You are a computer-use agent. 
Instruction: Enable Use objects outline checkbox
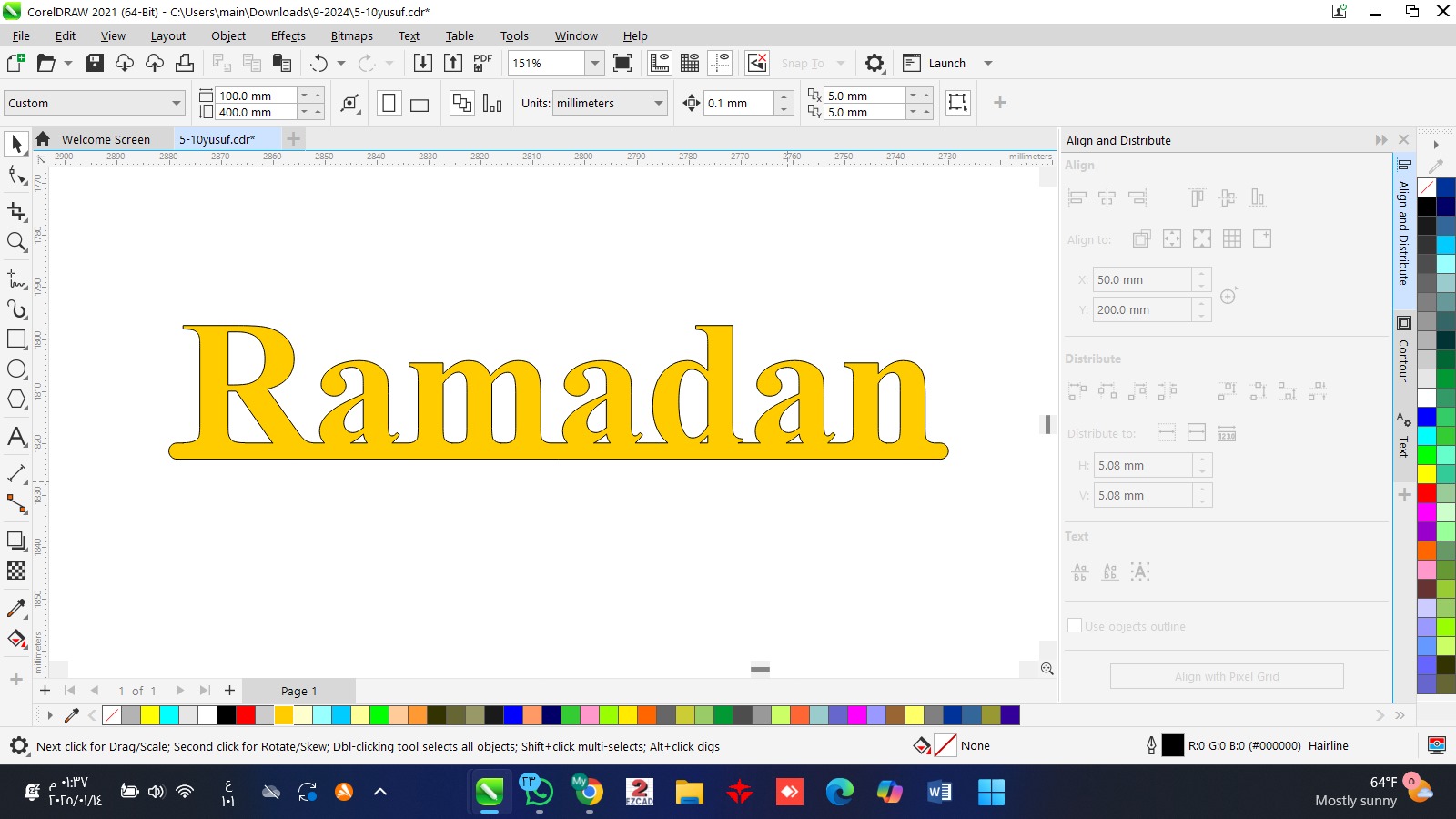click(1075, 626)
